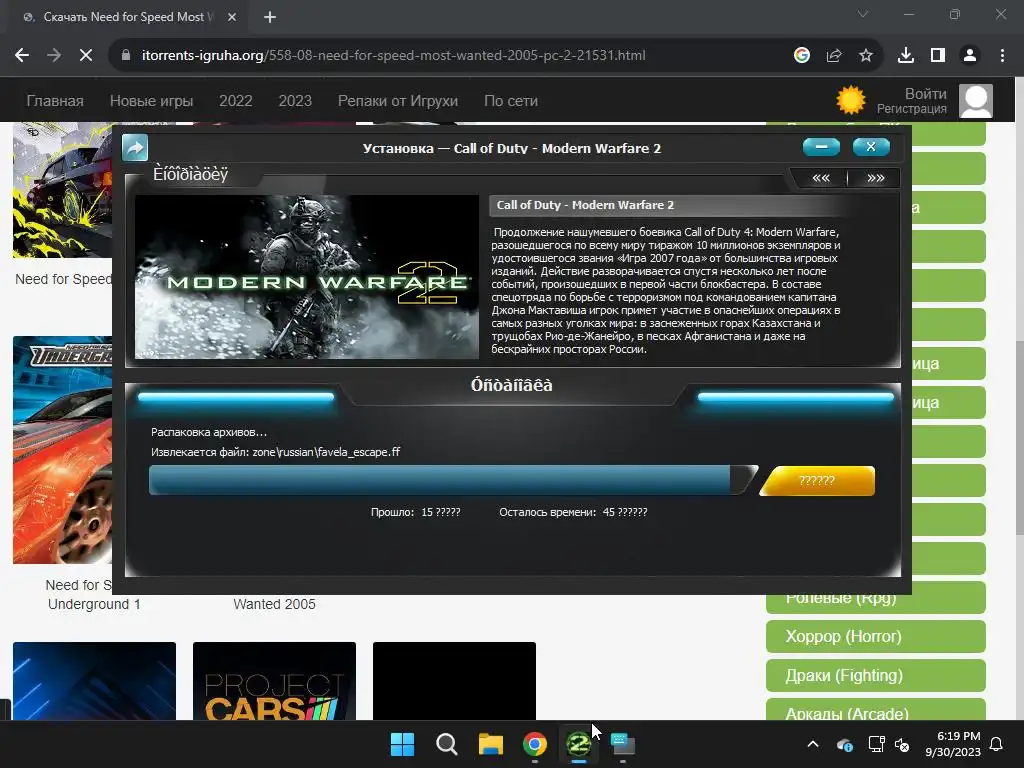The image size is (1024, 768).
Task: Click the OneDrive cloud tray icon
Action: pyautogui.click(x=844, y=744)
